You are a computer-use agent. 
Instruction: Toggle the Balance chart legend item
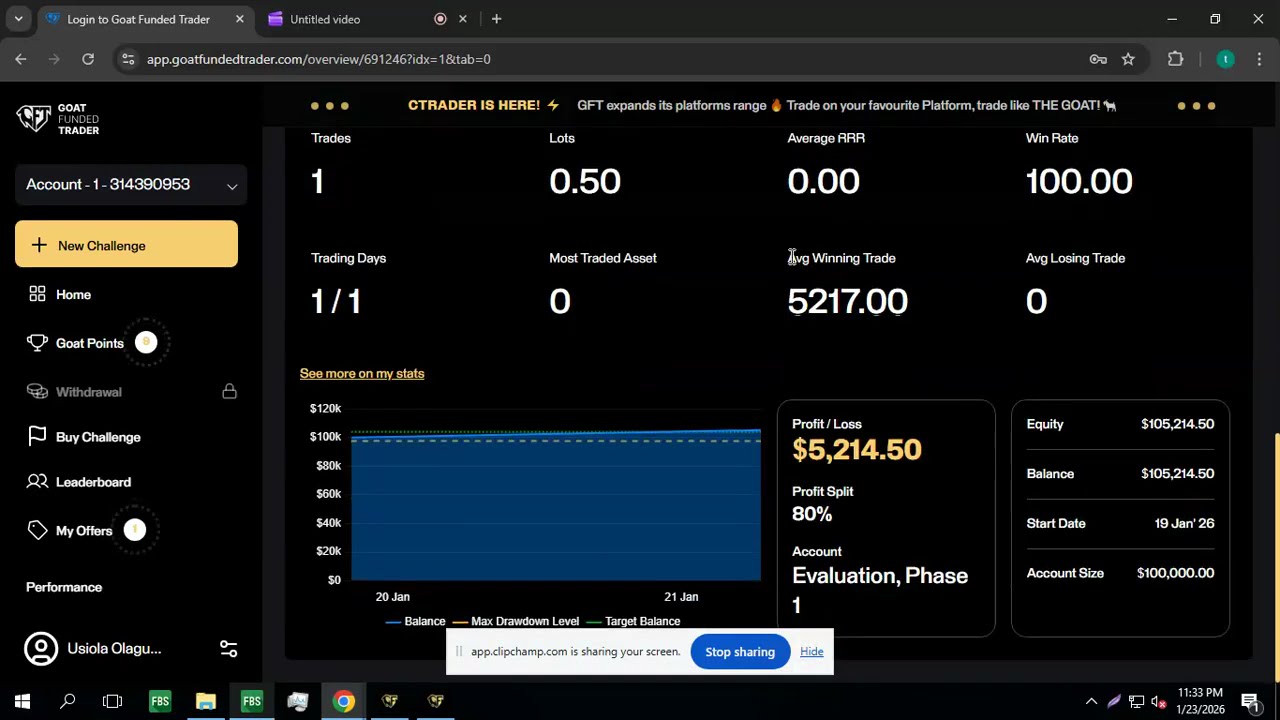[x=415, y=621]
